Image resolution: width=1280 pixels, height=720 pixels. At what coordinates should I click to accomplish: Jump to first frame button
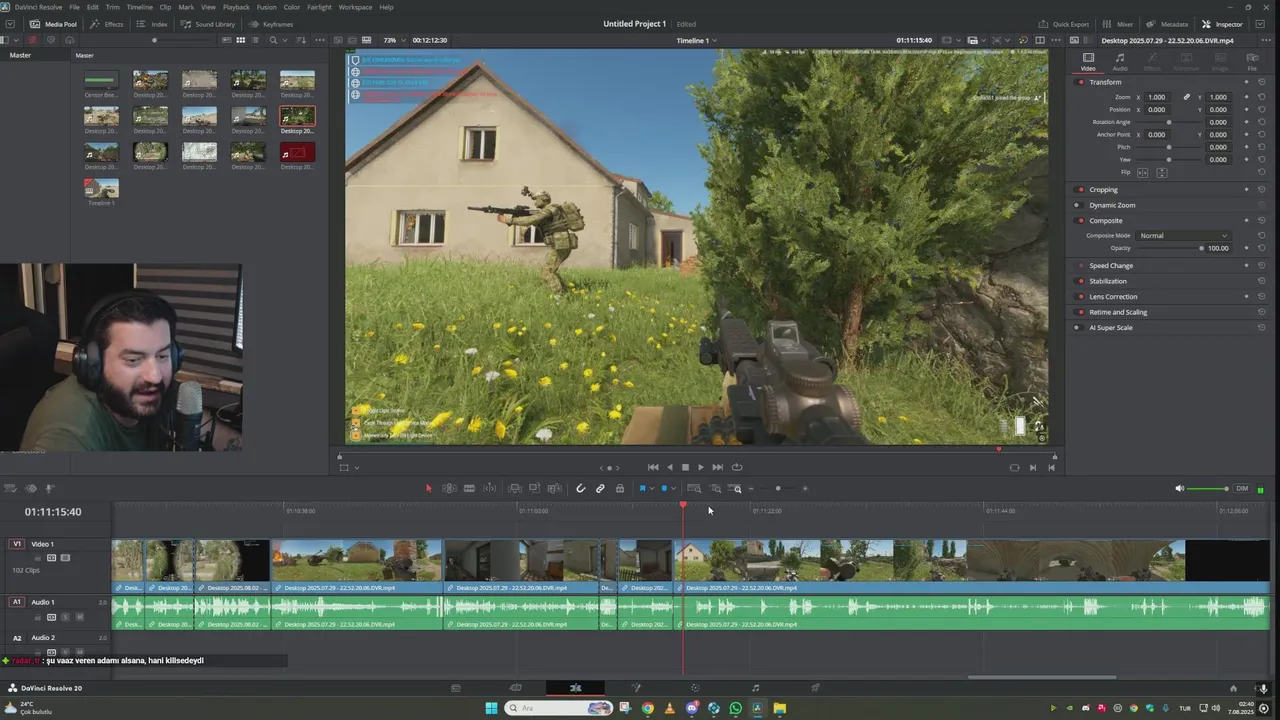(x=653, y=467)
